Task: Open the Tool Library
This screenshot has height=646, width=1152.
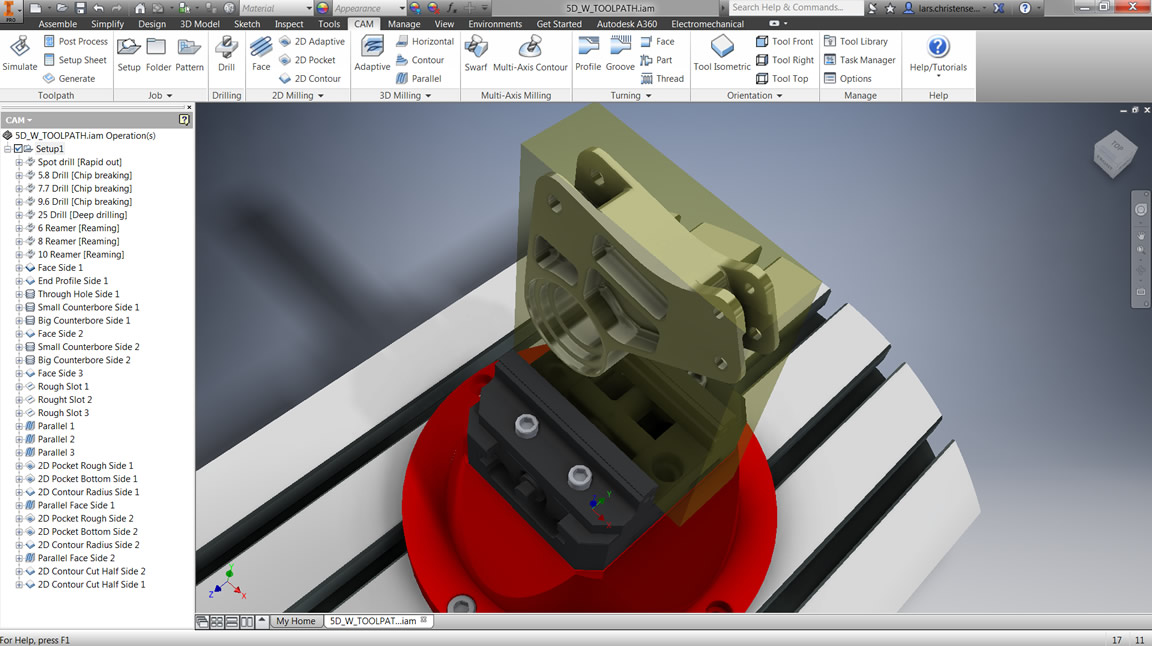Action: pos(860,41)
